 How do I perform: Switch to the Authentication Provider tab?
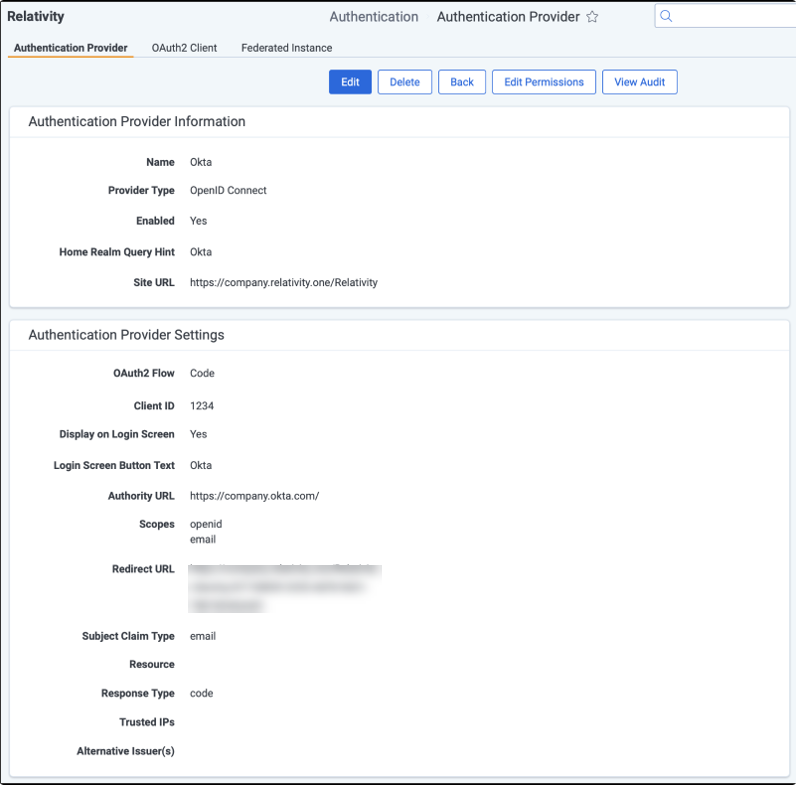coord(71,48)
